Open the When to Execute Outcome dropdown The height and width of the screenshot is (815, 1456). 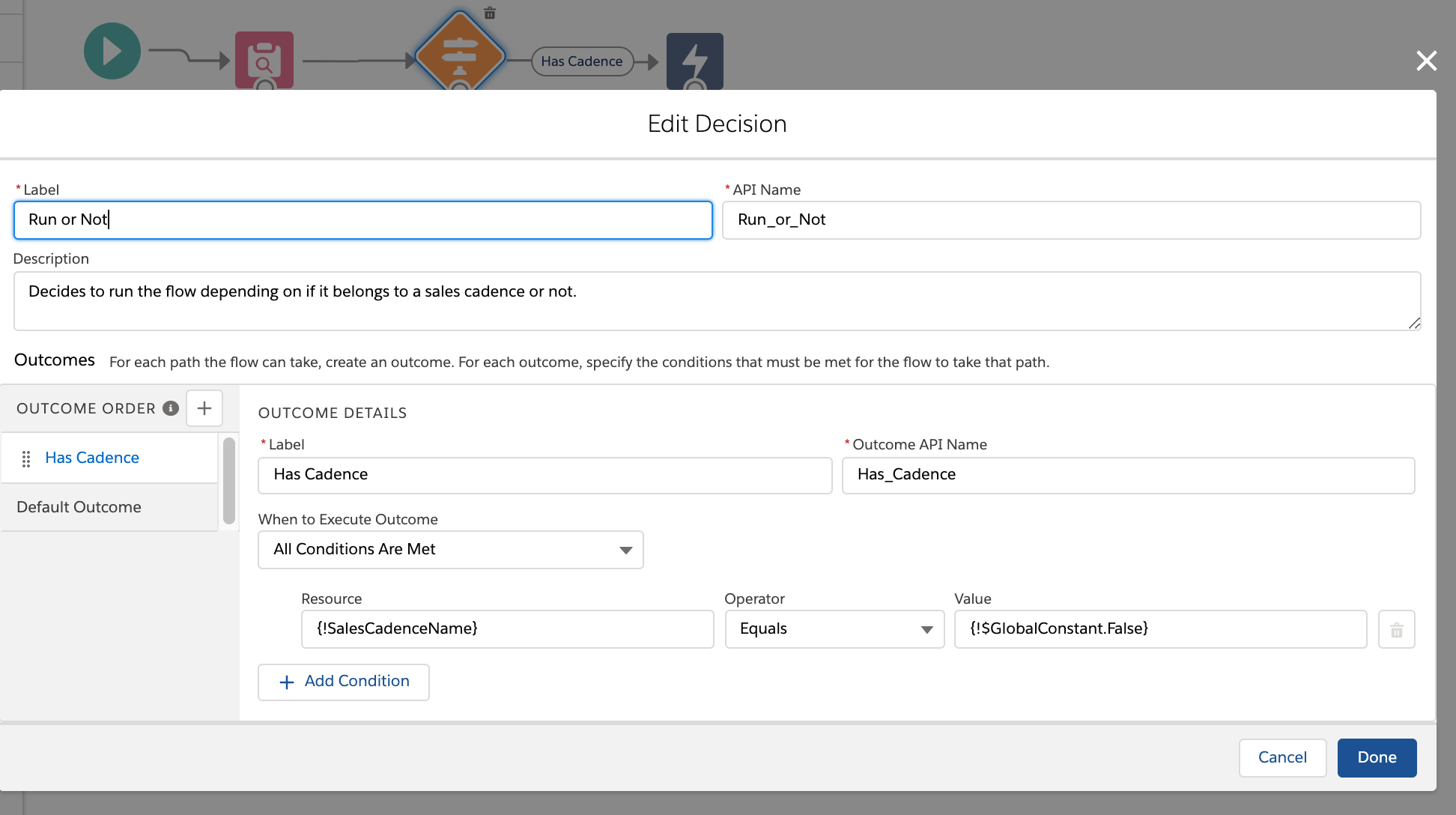coord(450,550)
